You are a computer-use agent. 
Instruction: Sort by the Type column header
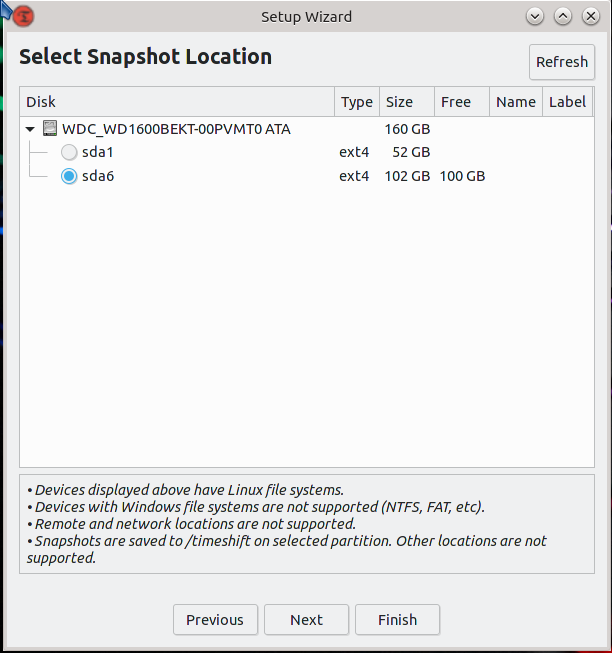point(357,102)
